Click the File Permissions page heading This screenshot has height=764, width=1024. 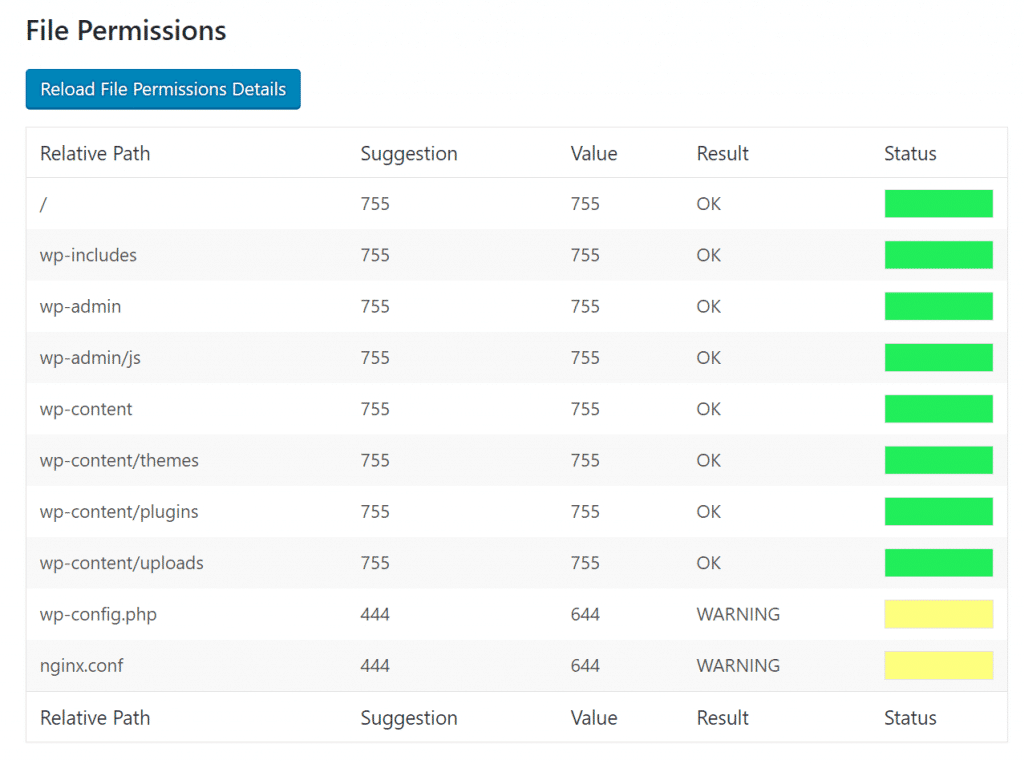point(125,31)
